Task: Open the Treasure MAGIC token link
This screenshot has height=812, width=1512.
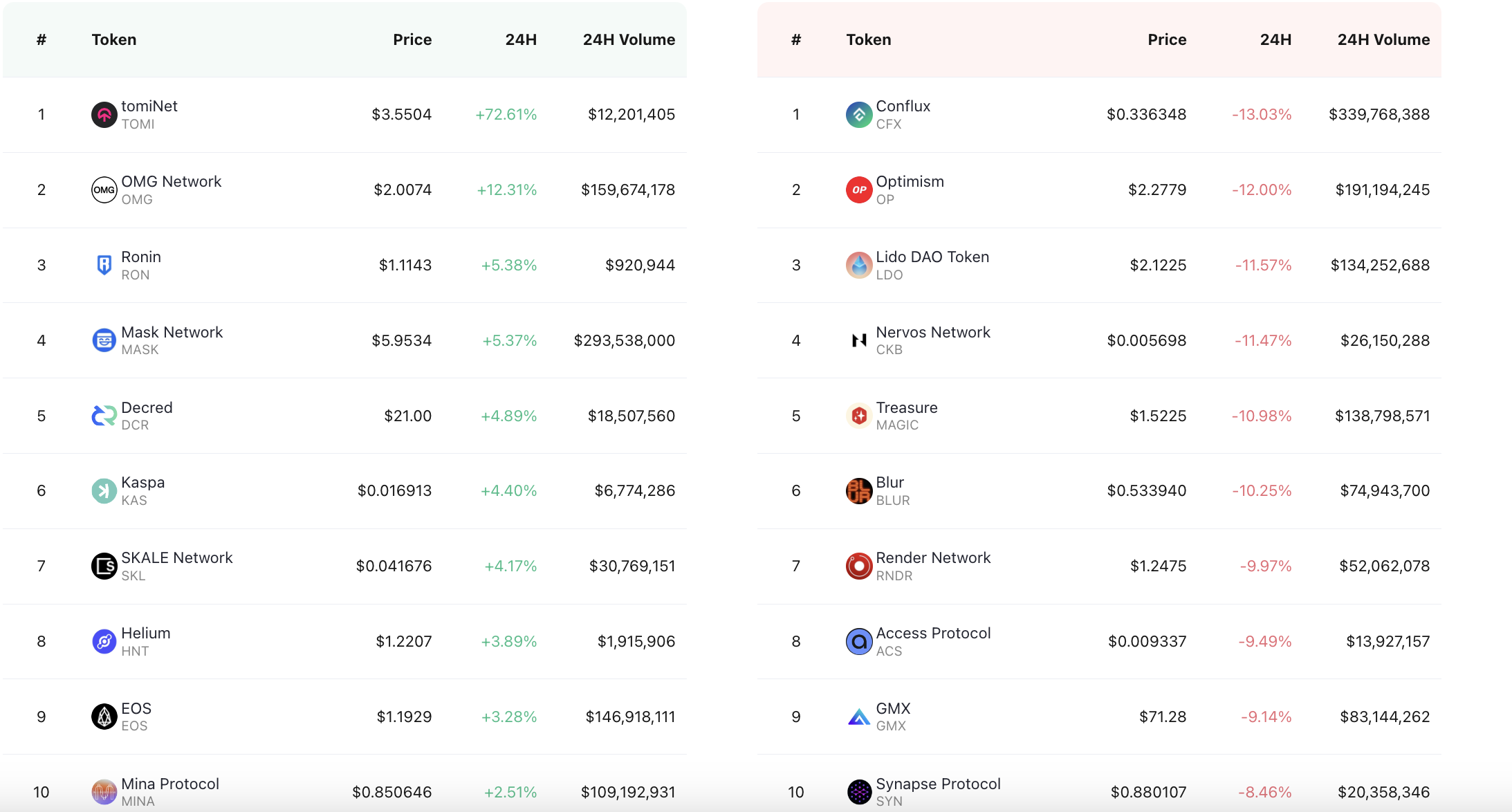Action: (906, 408)
